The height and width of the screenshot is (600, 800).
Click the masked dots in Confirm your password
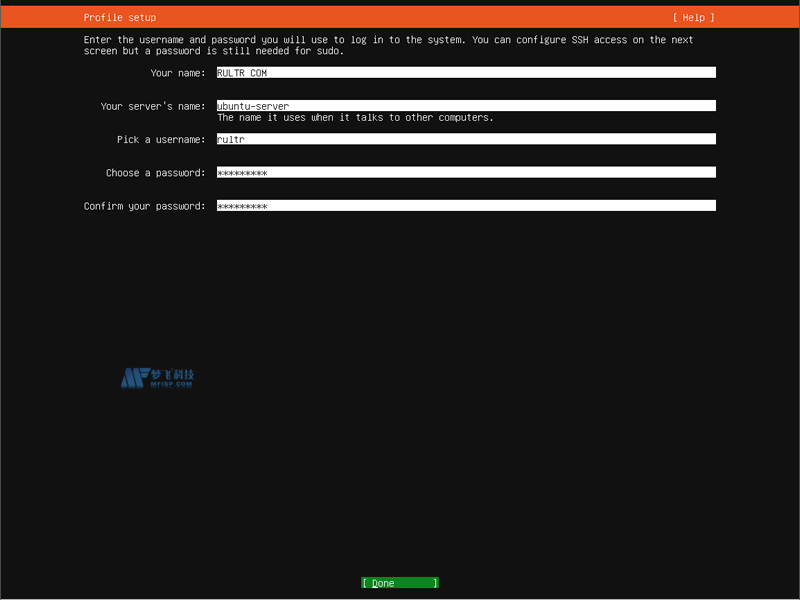pyautogui.click(x=240, y=205)
